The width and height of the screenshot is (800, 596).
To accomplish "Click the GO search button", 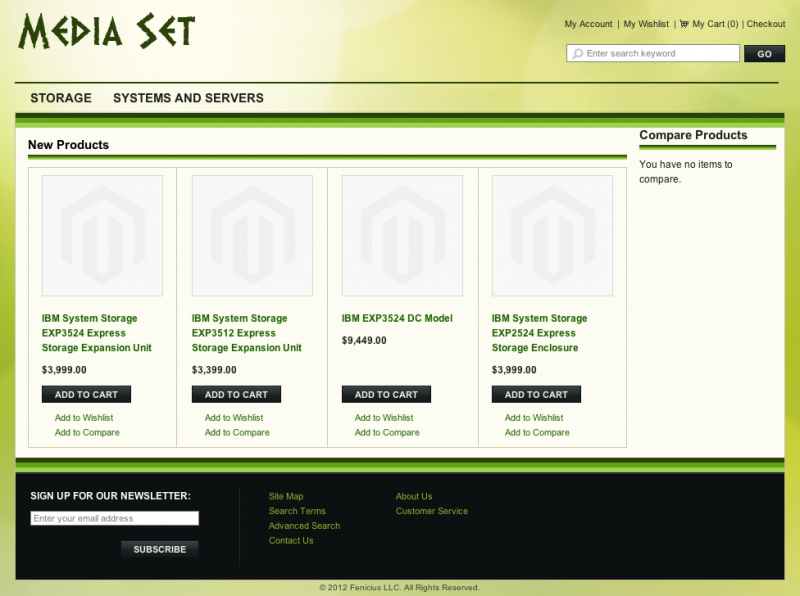I will tap(764, 54).
